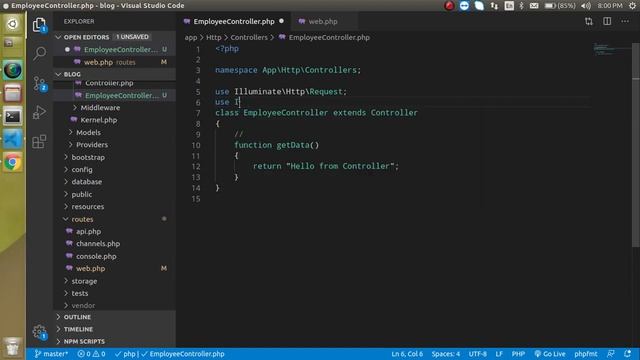Screen dimensions: 640x360
Task: Expand the storage folder
Action: tap(84, 281)
